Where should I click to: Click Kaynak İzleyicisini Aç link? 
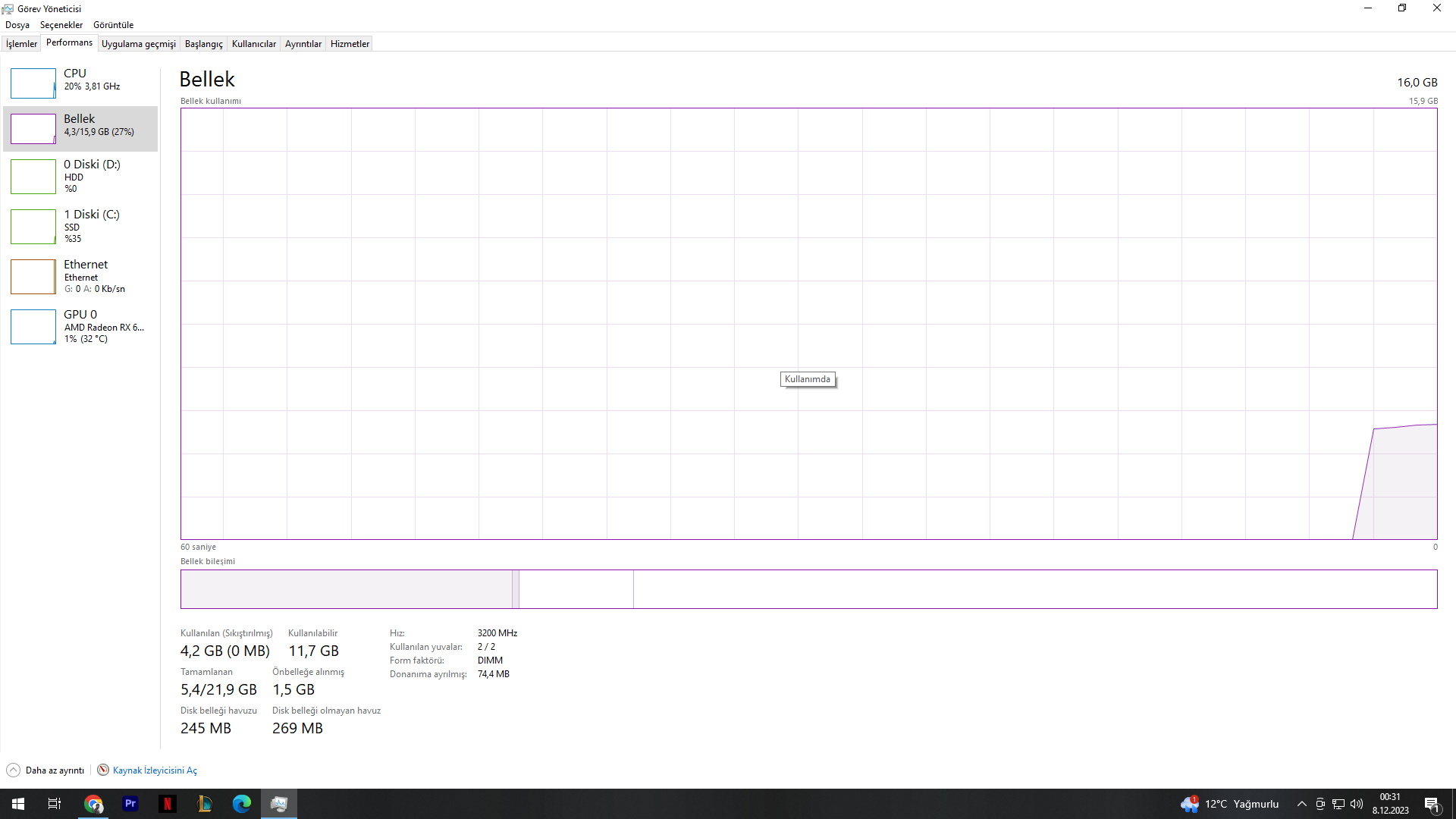tap(155, 770)
